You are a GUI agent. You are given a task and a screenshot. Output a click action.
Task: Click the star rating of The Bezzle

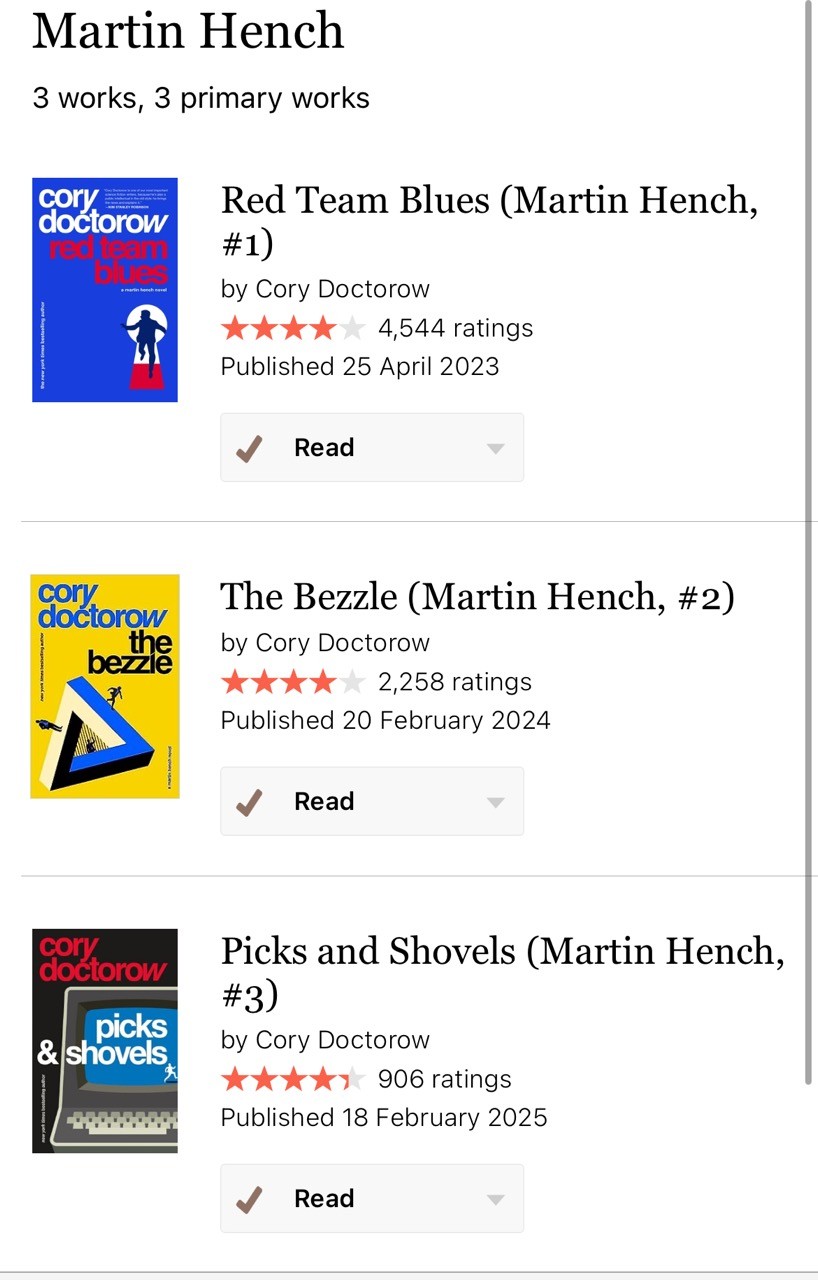(x=293, y=682)
